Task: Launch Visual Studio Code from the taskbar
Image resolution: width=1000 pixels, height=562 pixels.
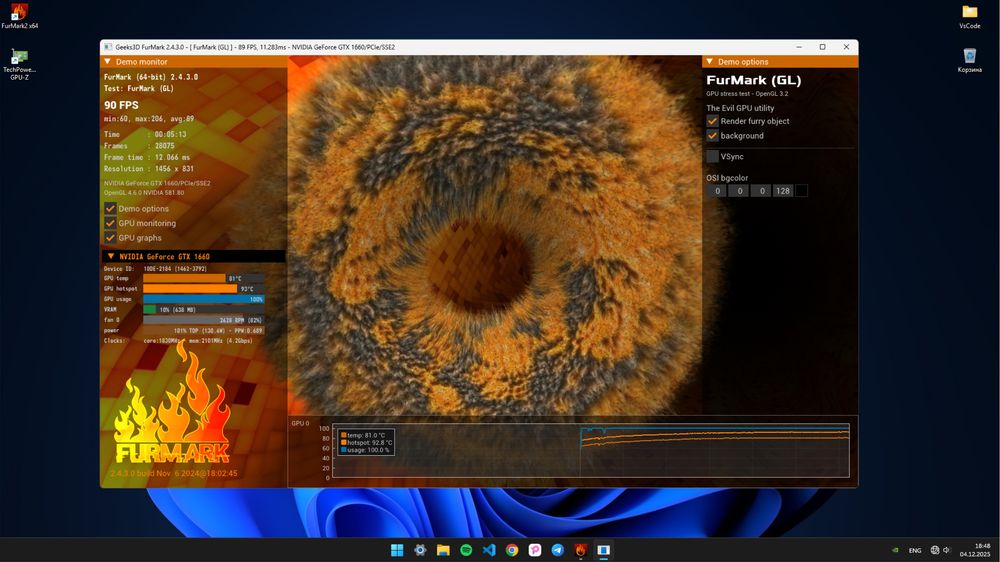Action: [489, 550]
